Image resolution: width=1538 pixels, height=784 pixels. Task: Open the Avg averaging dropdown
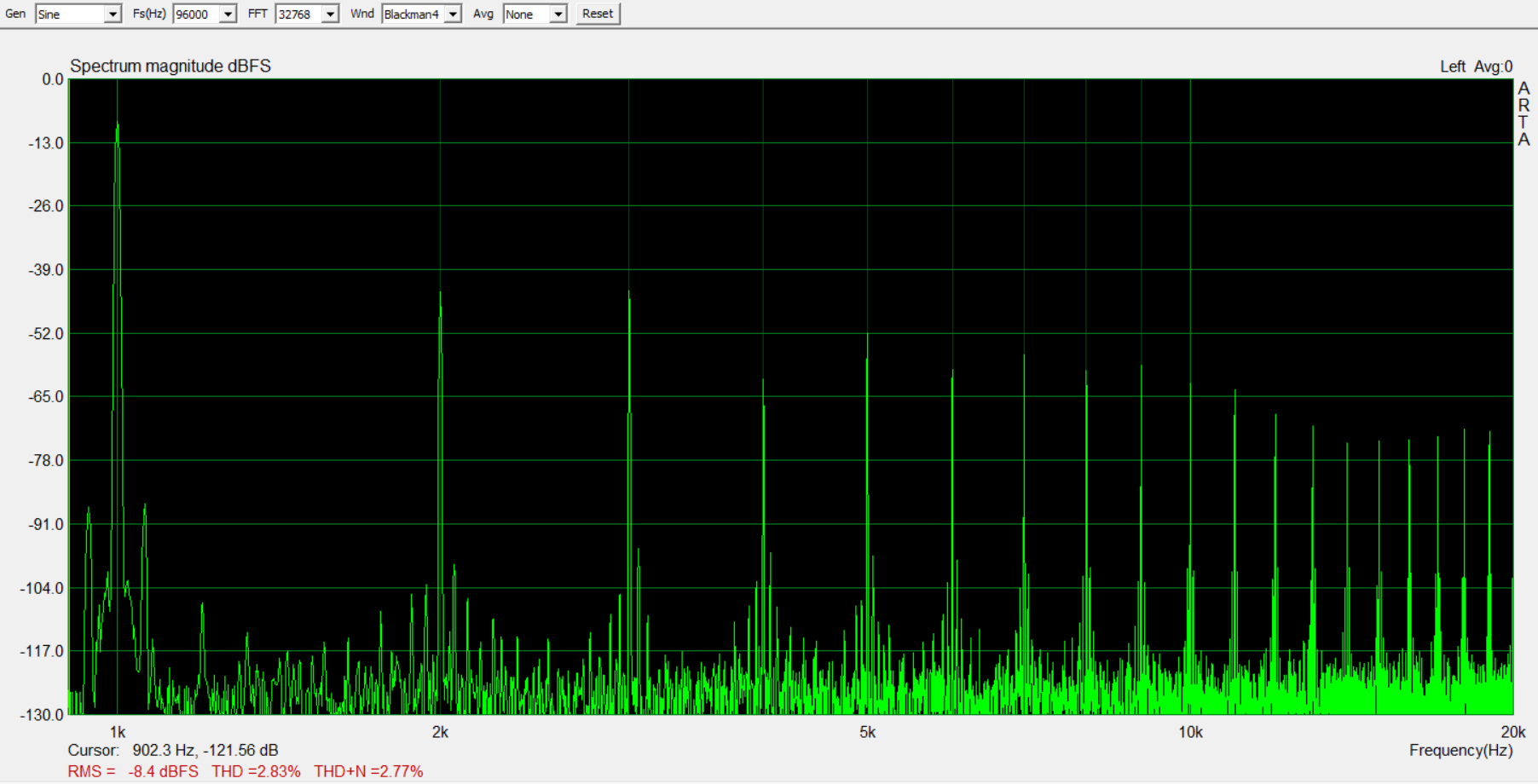pos(558,14)
